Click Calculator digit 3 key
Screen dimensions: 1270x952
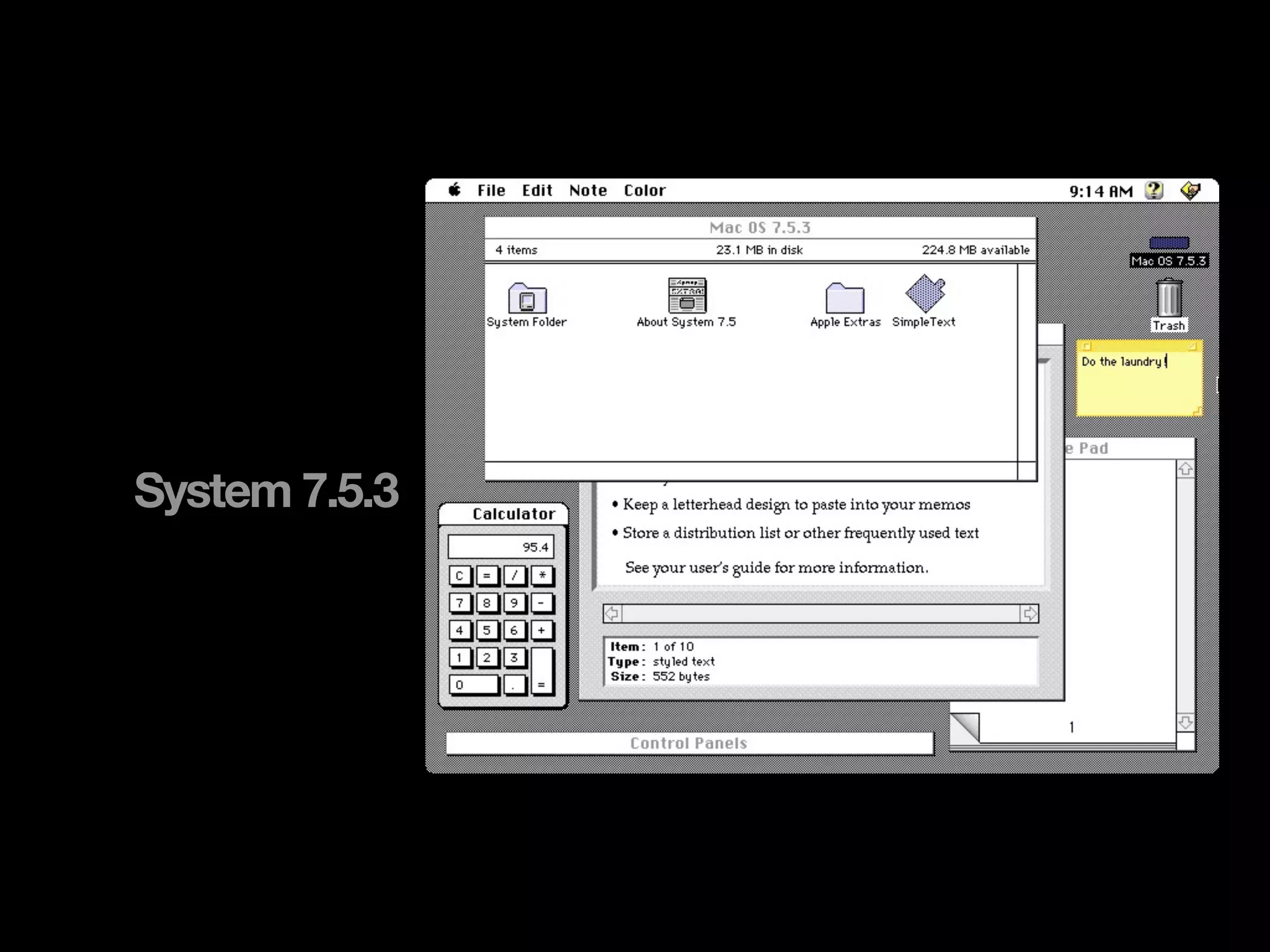[514, 658]
